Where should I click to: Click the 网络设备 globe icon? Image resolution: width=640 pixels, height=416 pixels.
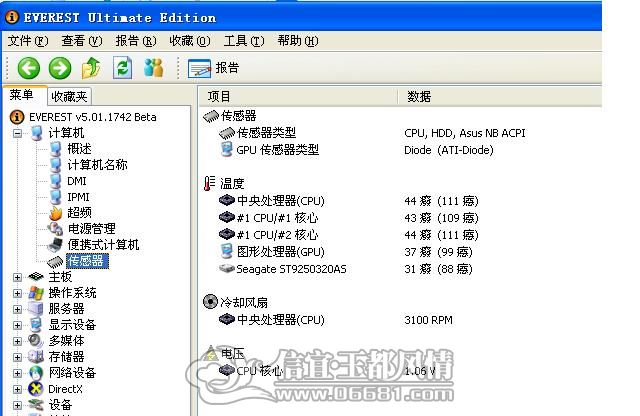(36, 373)
